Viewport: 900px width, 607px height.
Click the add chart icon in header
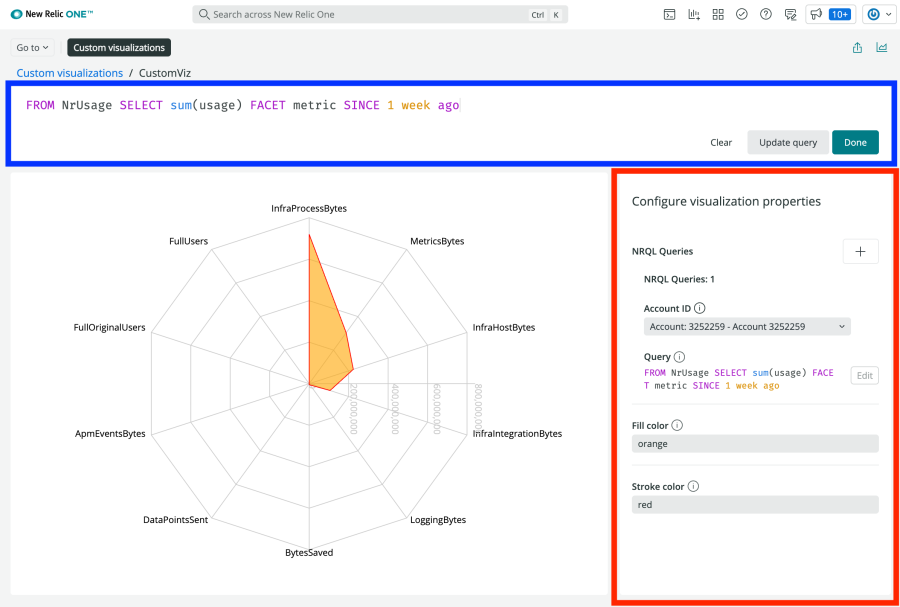694,15
